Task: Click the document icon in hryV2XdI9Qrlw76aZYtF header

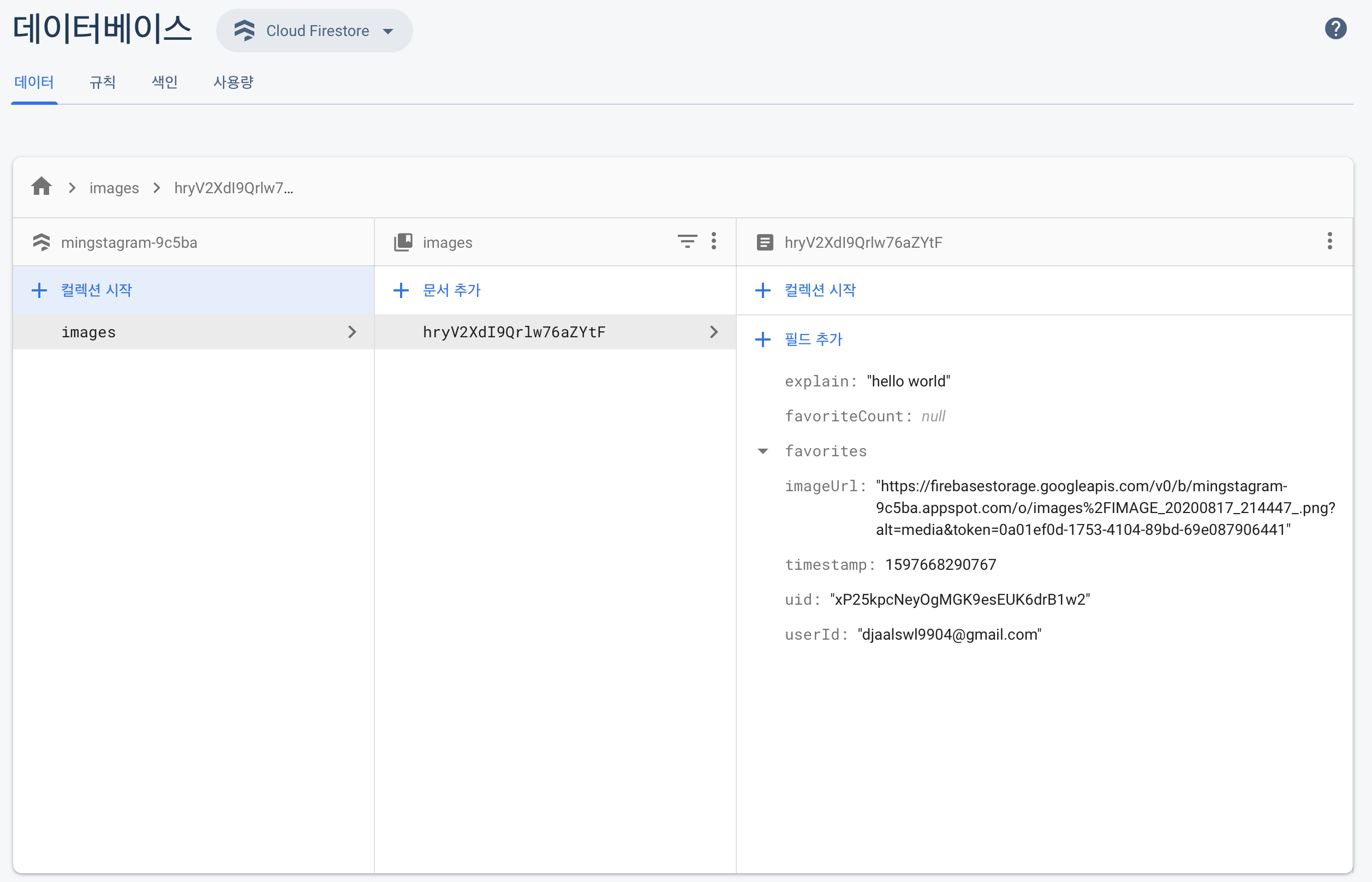Action: 765,242
